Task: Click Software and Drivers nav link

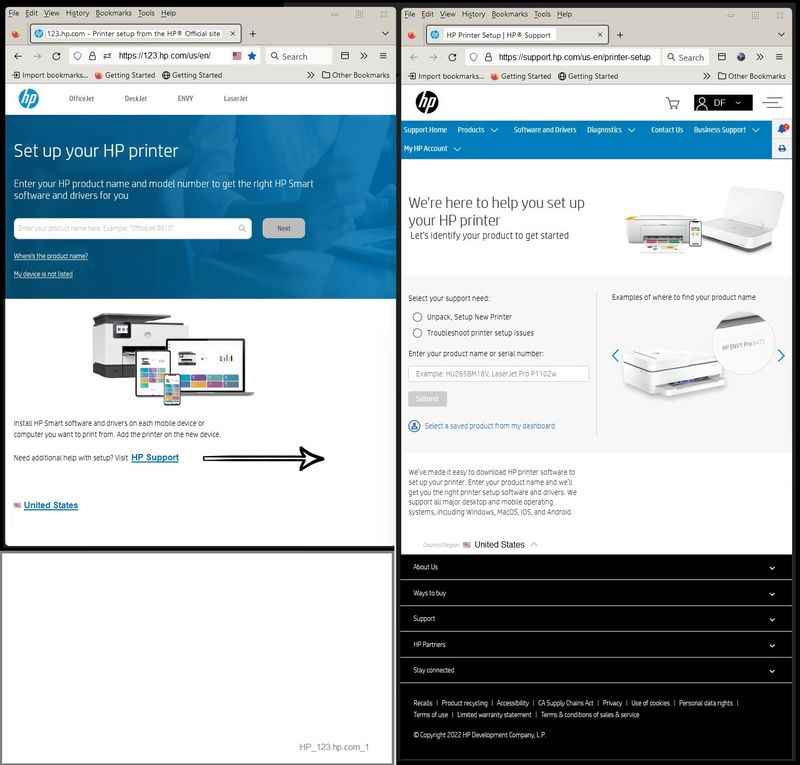Action: pos(544,130)
